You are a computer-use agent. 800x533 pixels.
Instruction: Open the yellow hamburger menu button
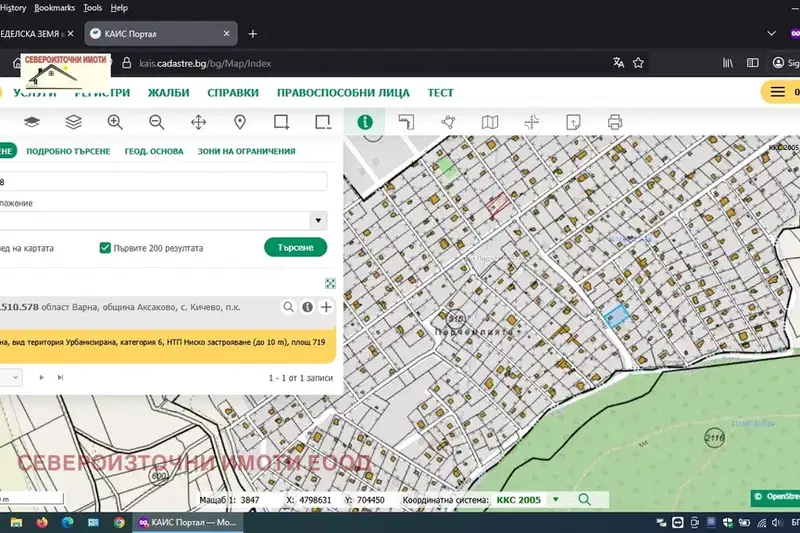[778, 92]
